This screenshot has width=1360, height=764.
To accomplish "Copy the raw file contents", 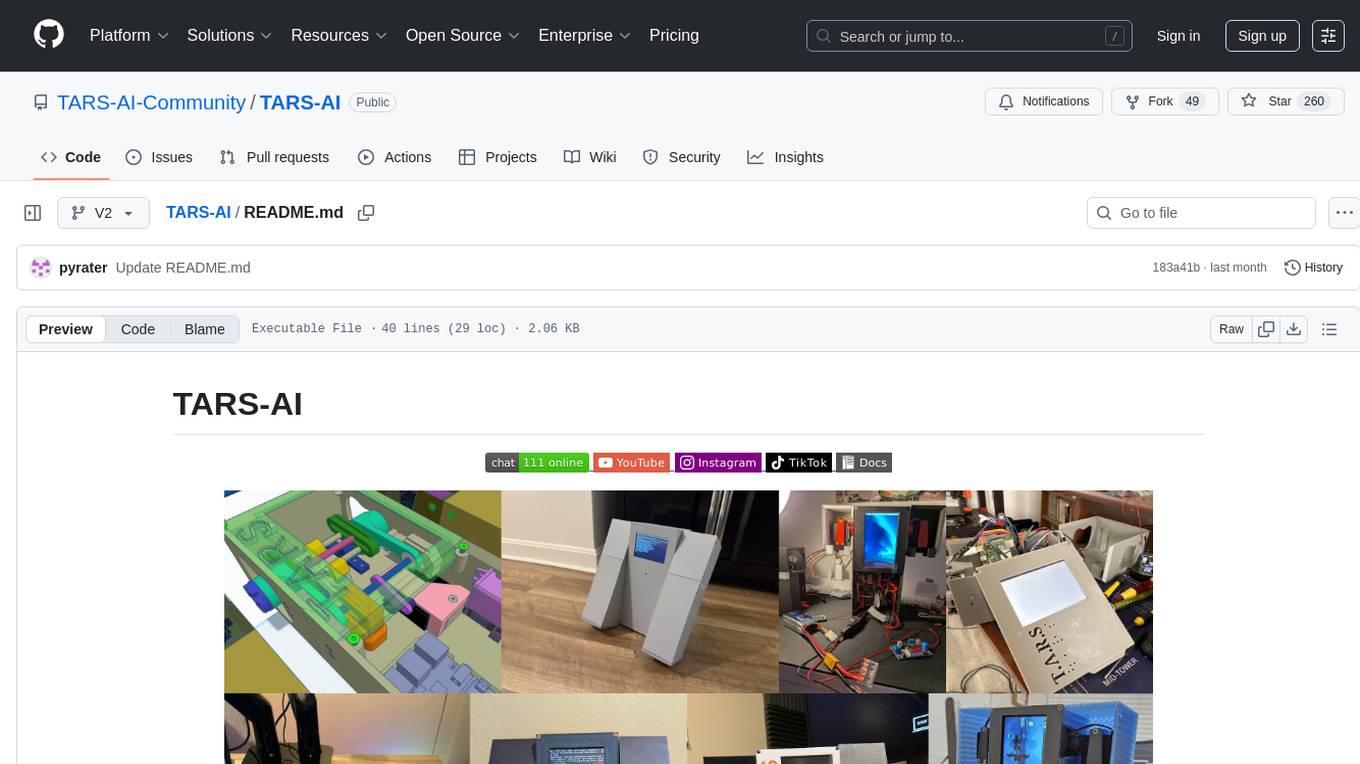I will coord(1266,329).
